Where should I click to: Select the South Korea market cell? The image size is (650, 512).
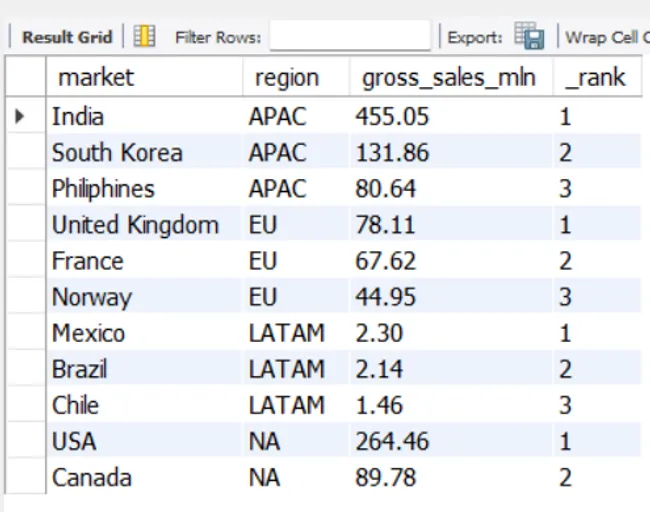coord(117,153)
